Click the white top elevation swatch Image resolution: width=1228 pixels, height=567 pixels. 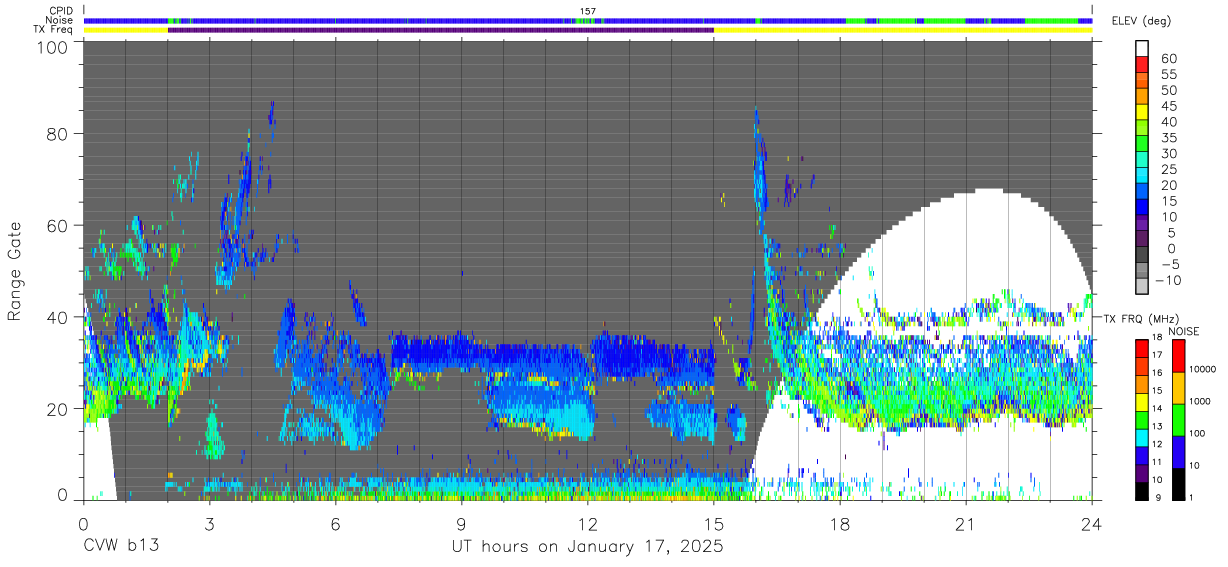(x=1143, y=48)
